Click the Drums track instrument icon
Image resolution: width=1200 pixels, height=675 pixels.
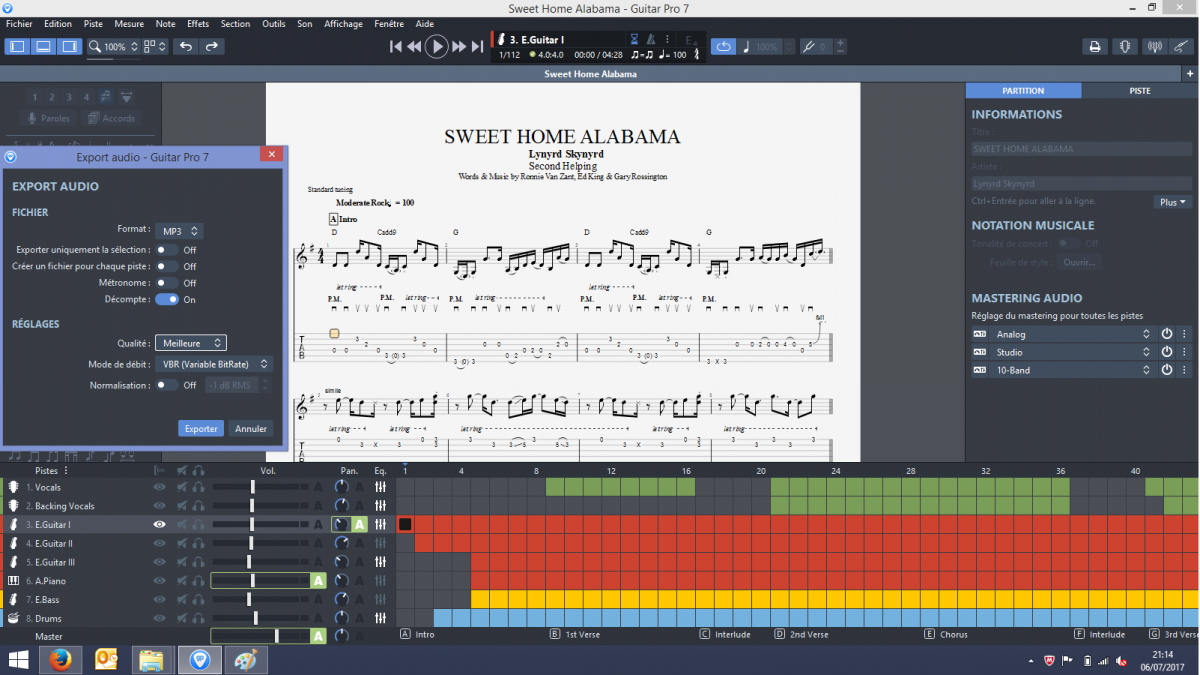(14, 618)
